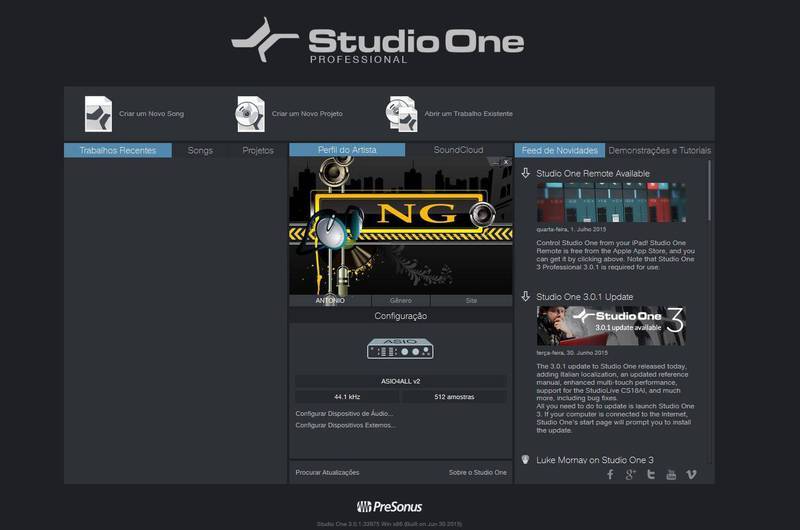Click the Criar um Novo Projeto icon
Screen dimensions: 800x530
click(251, 114)
